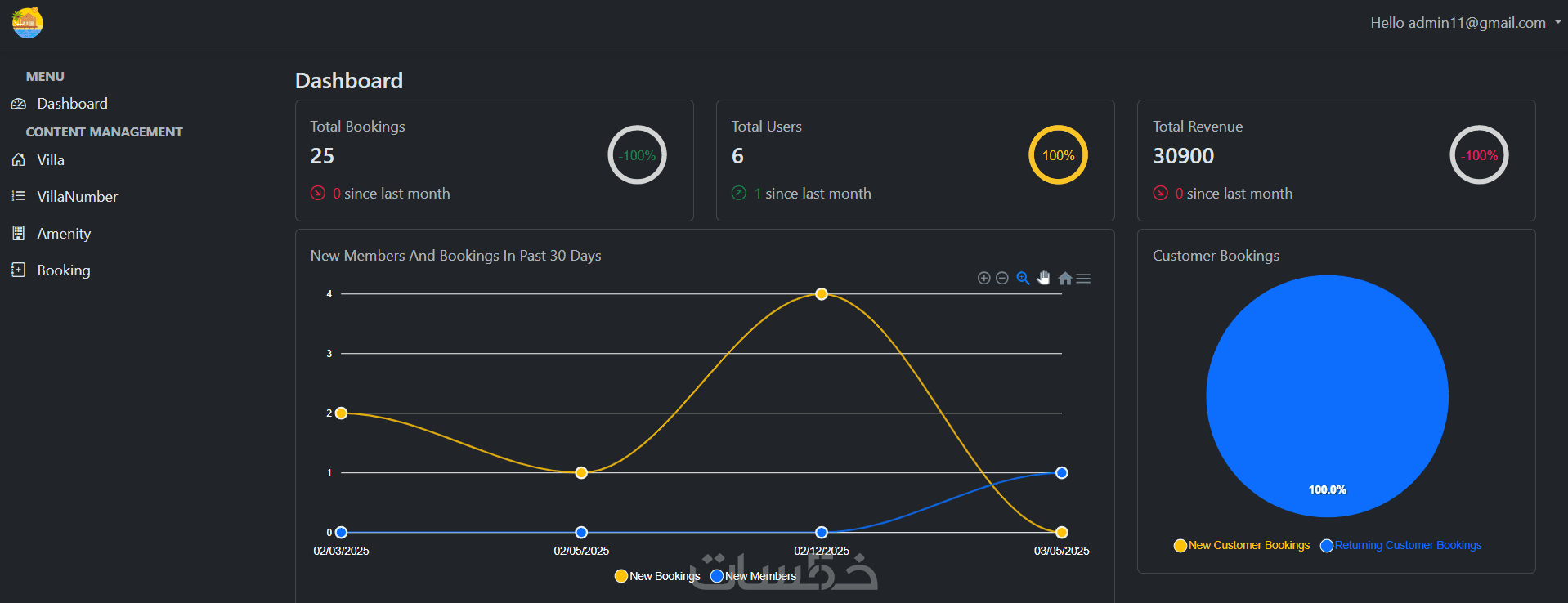Open the Dashboard menu item

click(72, 104)
